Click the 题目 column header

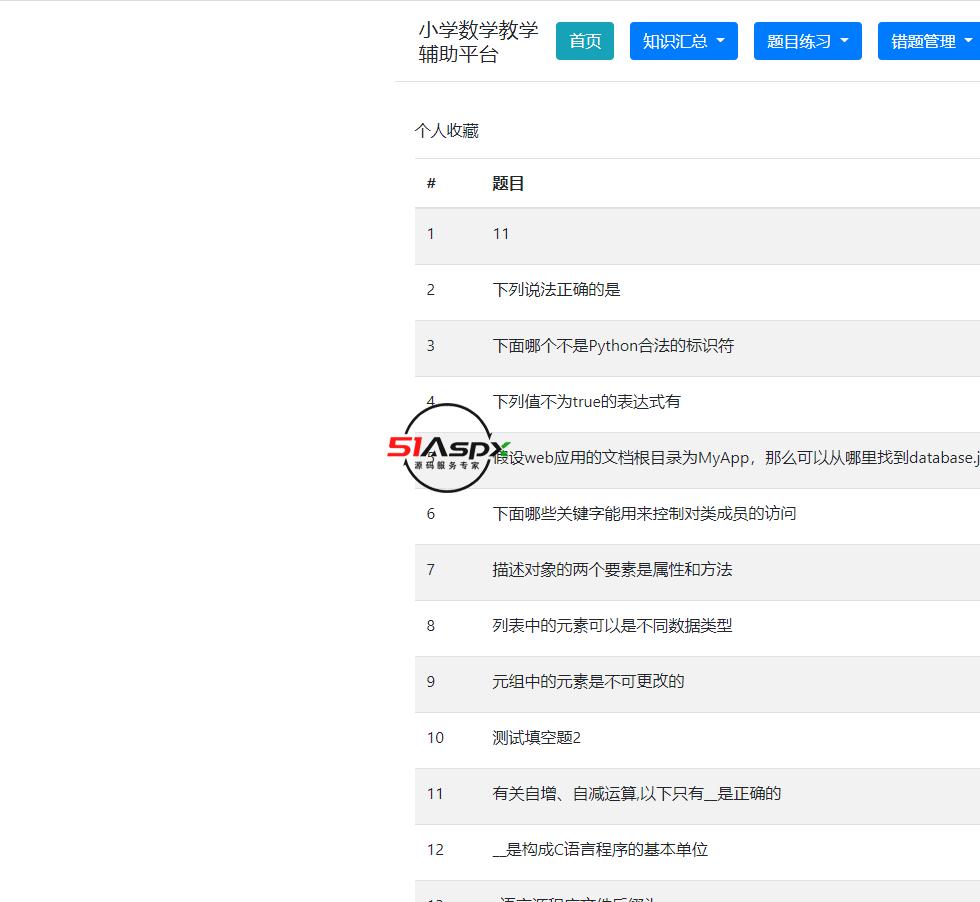tap(508, 183)
